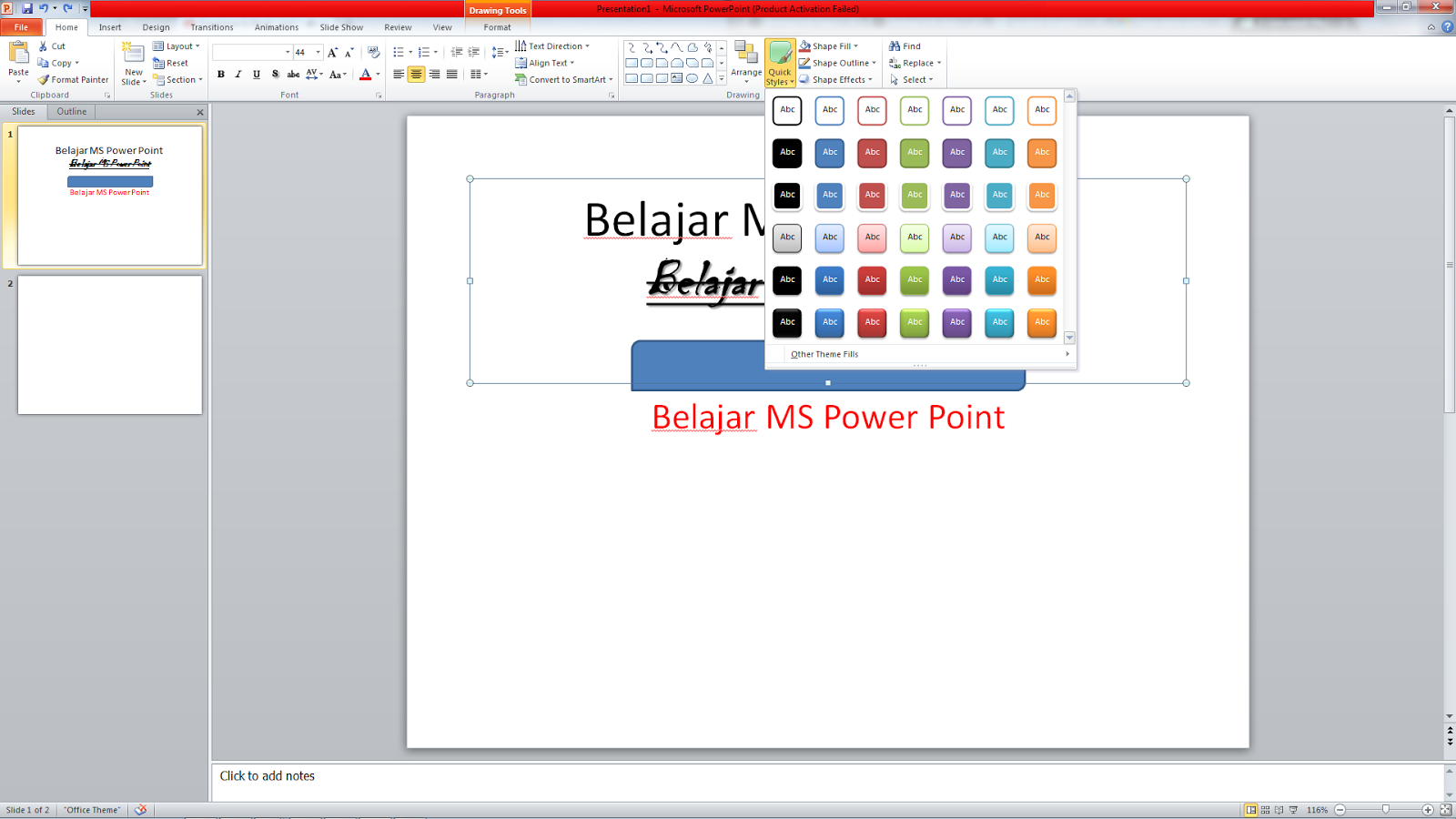1456x819 pixels.
Task: Fit slide to current window
Action: click(1445, 810)
